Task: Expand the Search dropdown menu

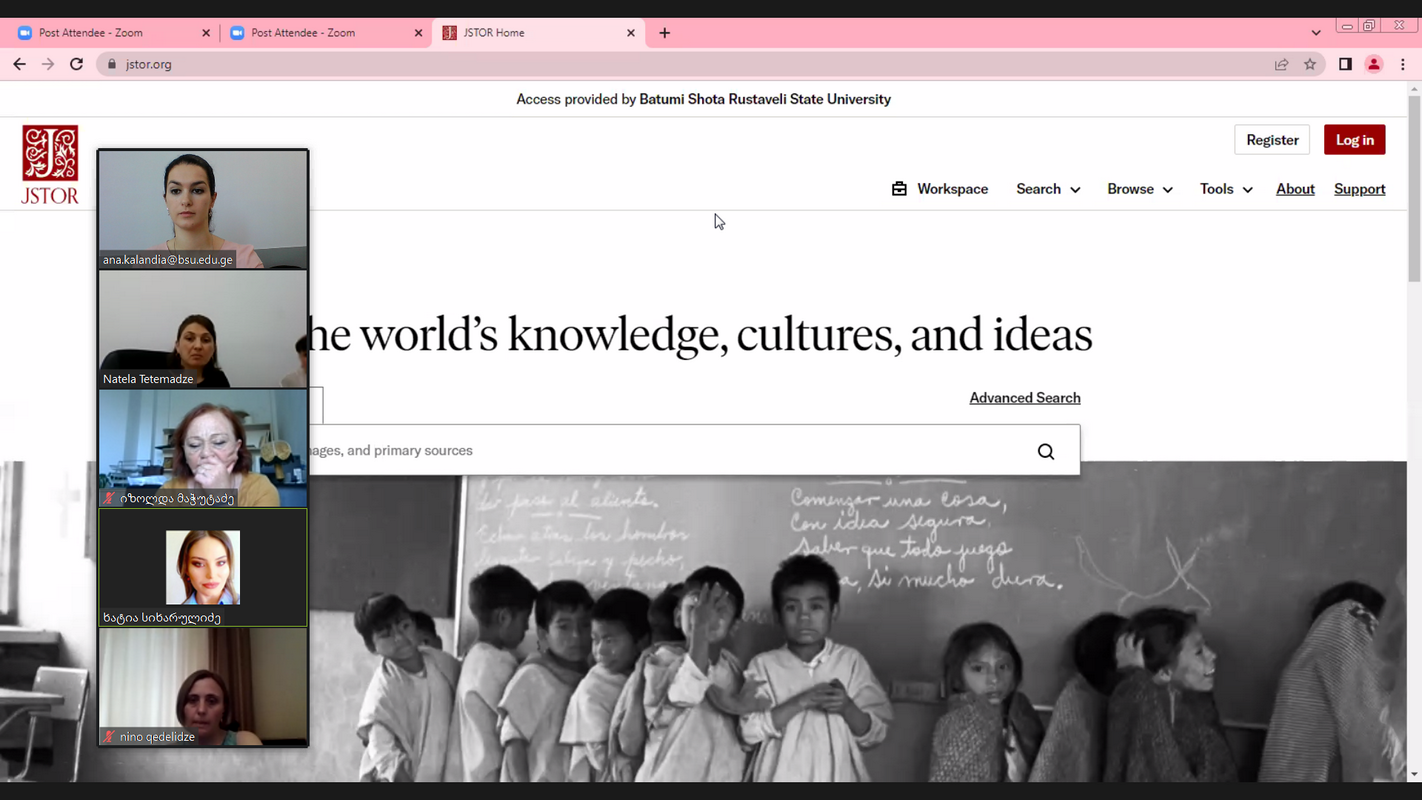Action: pos(1048,189)
